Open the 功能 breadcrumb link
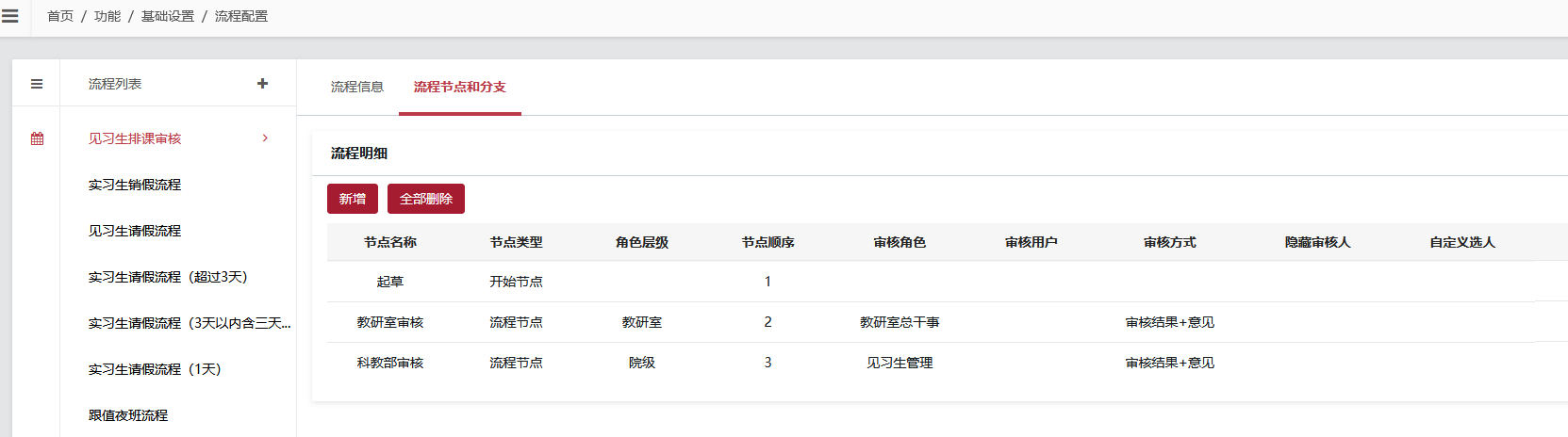Image resolution: width=1568 pixels, height=437 pixels. pos(107,16)
